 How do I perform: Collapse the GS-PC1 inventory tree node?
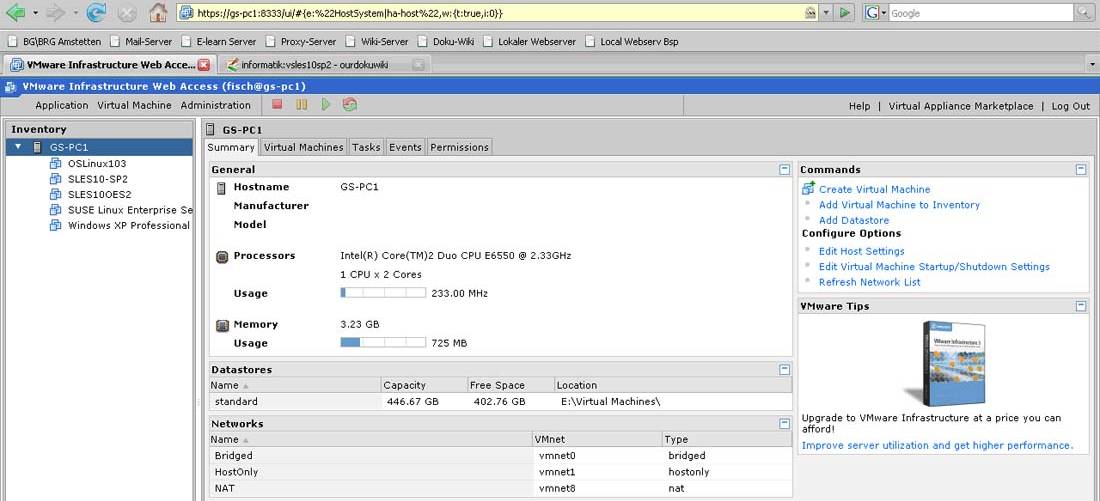tap(18, 147)
